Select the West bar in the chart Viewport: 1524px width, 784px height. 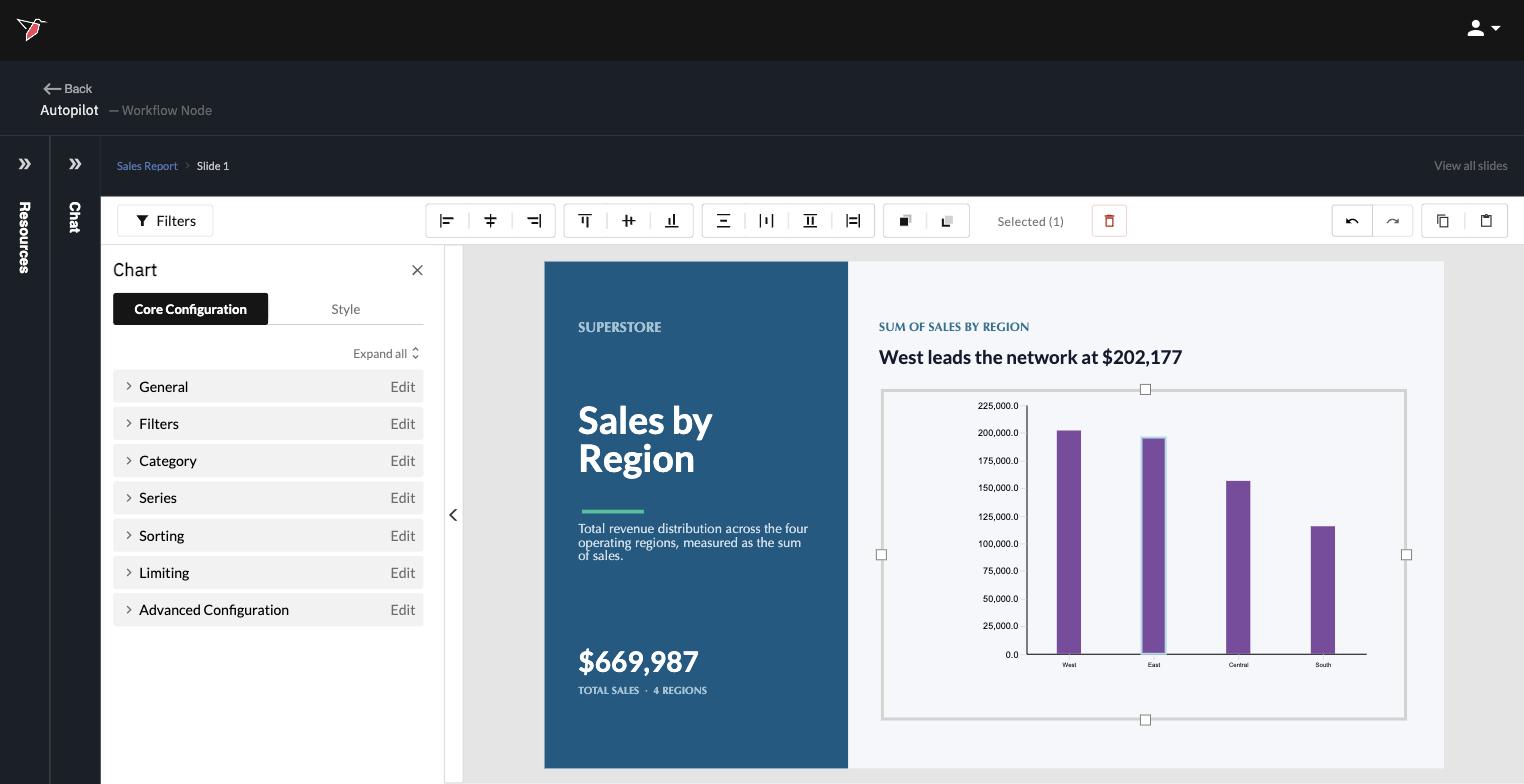[x=1069, y=542]
